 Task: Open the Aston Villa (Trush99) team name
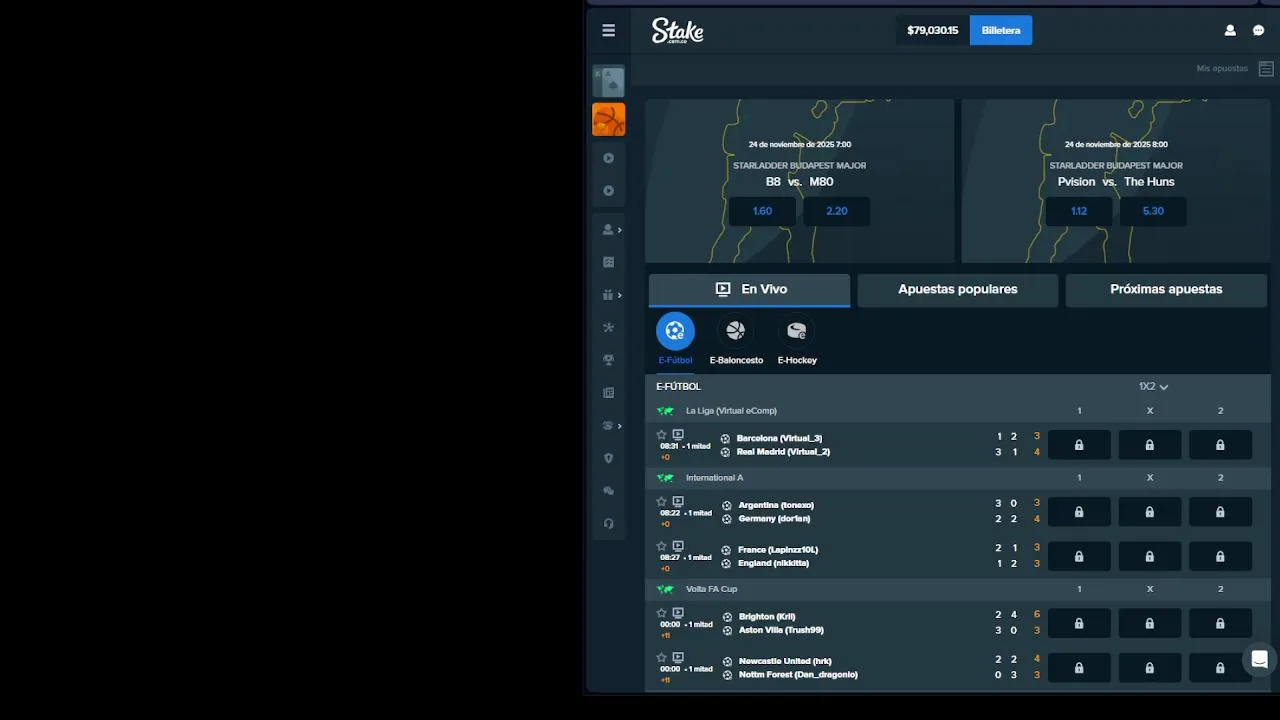point(781,630)
